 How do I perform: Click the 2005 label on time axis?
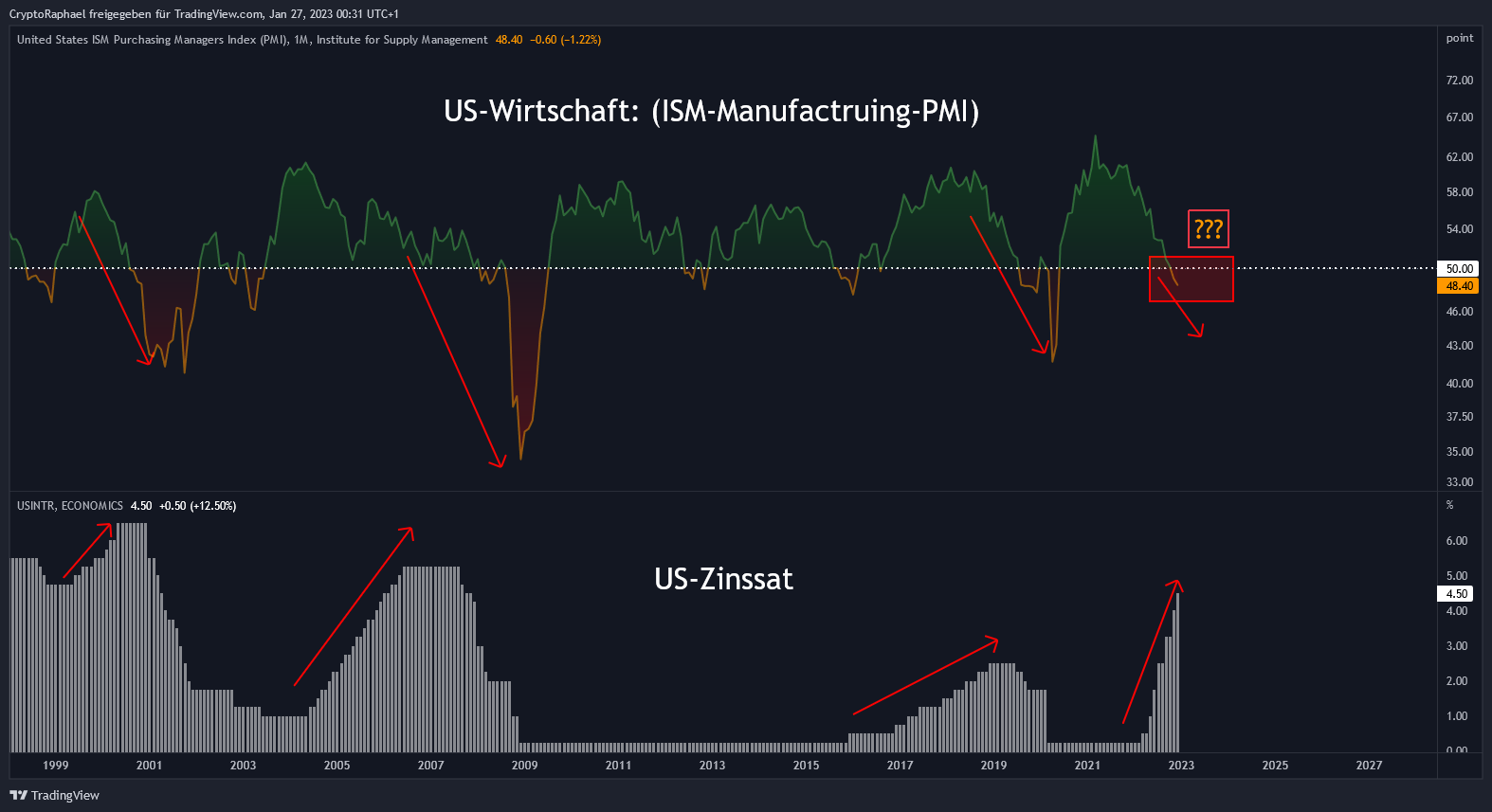(x=337, y=766)
